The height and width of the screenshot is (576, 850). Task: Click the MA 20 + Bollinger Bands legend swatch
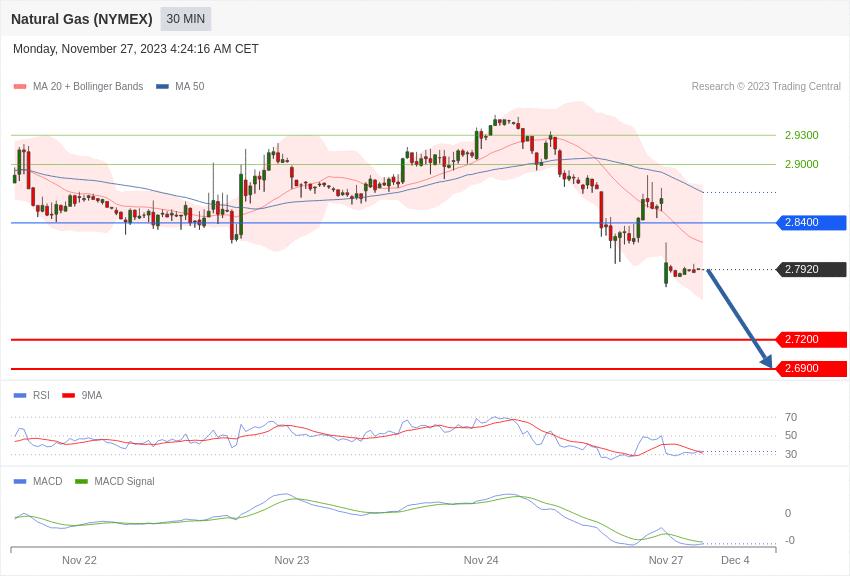point(20,87)
